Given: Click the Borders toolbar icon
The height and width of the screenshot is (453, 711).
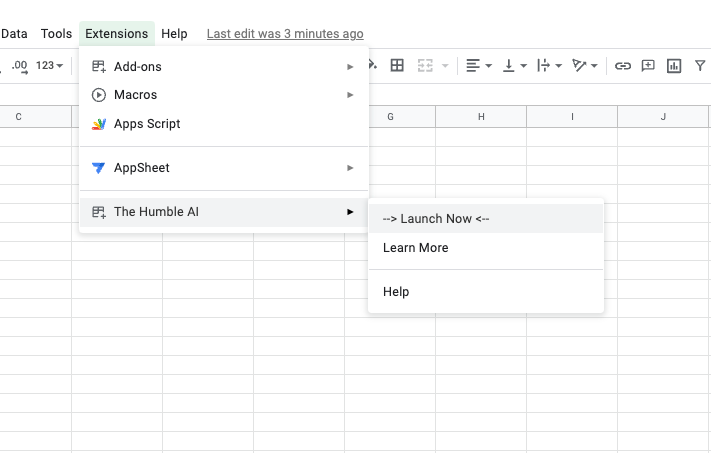Looking at the screenshot, I should click(x=397, y=65).
